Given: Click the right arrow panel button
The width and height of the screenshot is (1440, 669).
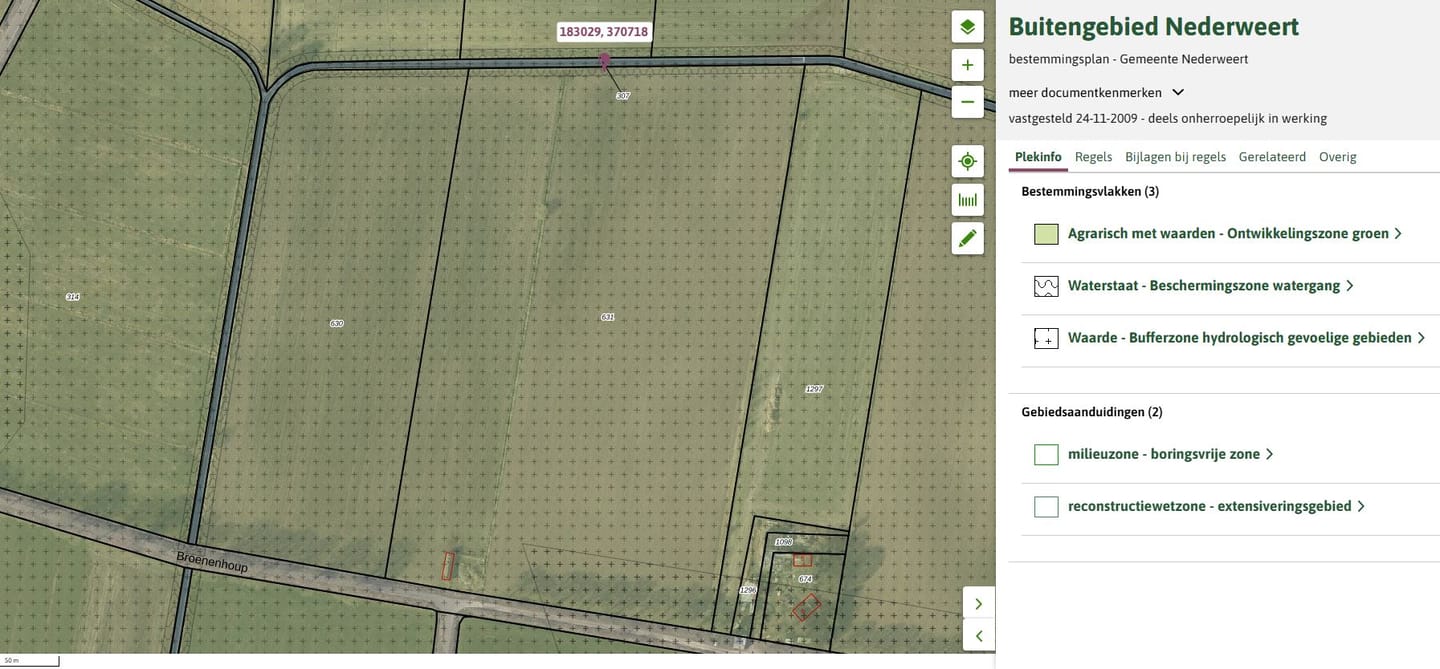Looking at the screenshot, I should tap(978, 603).
